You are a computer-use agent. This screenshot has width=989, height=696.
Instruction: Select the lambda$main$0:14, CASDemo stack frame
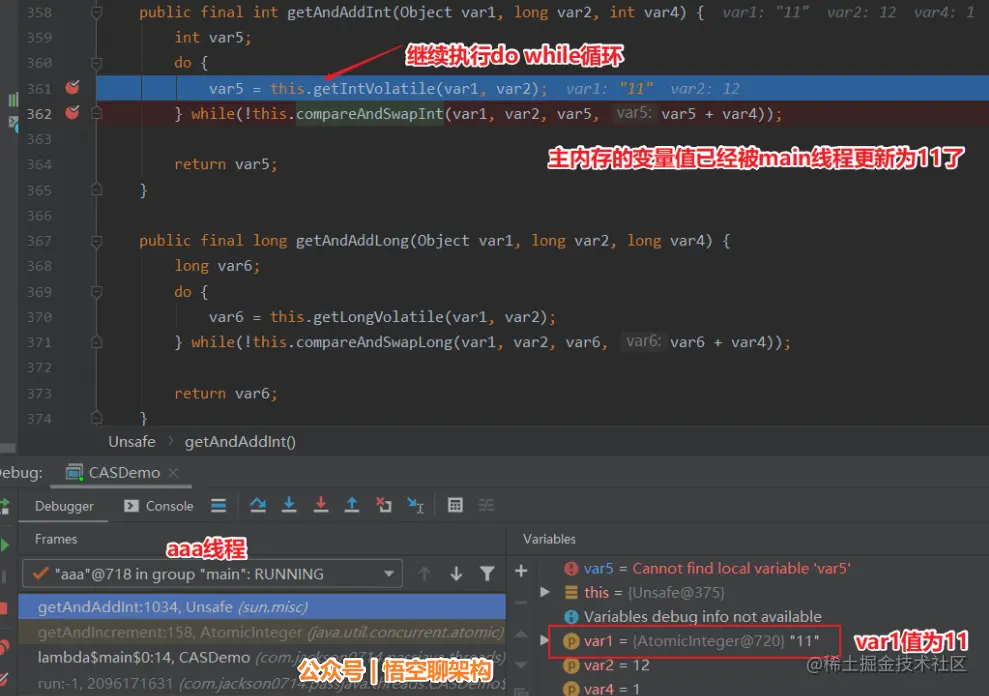(x=262, y=657)
